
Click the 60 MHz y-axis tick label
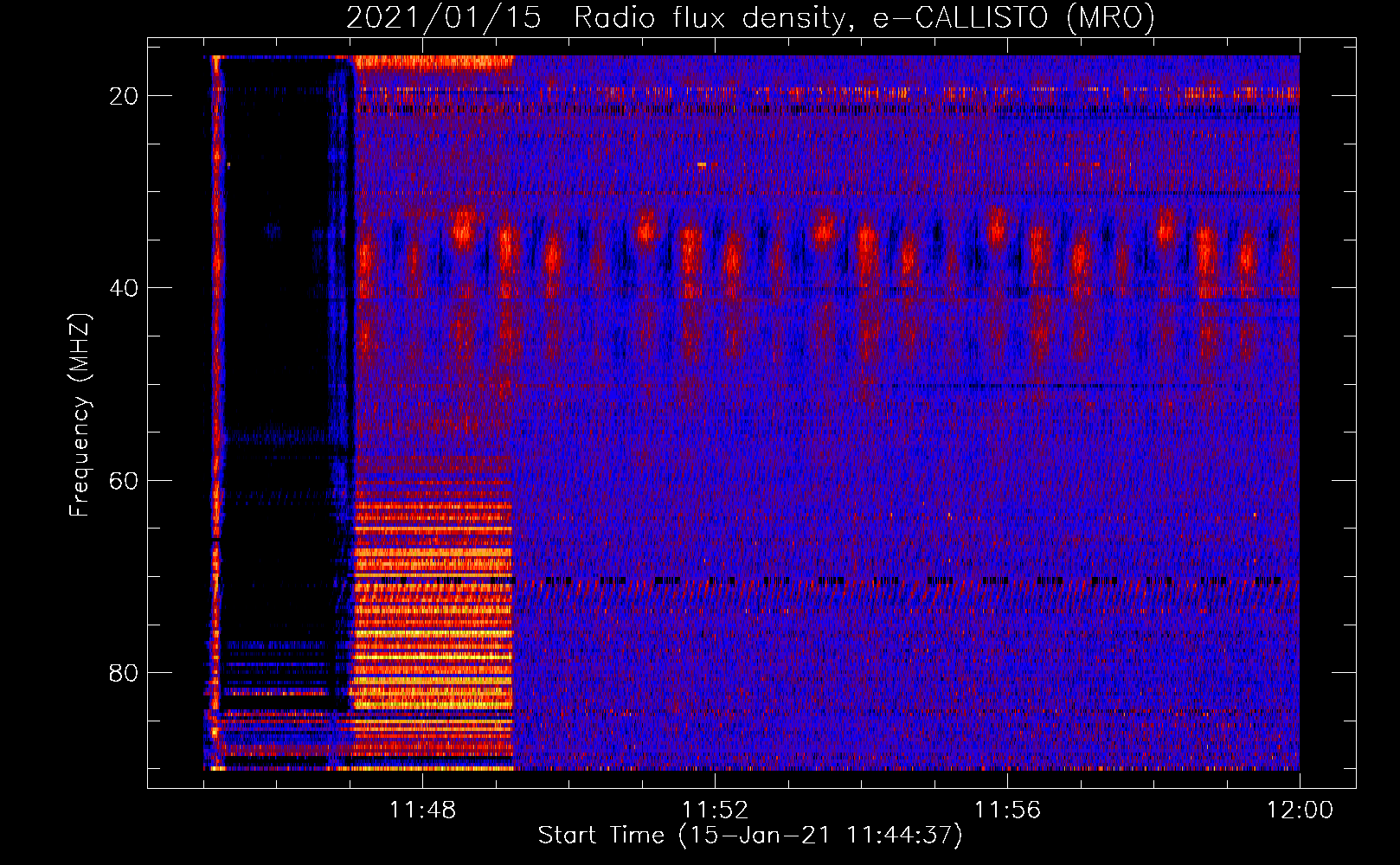coord(124,480)
